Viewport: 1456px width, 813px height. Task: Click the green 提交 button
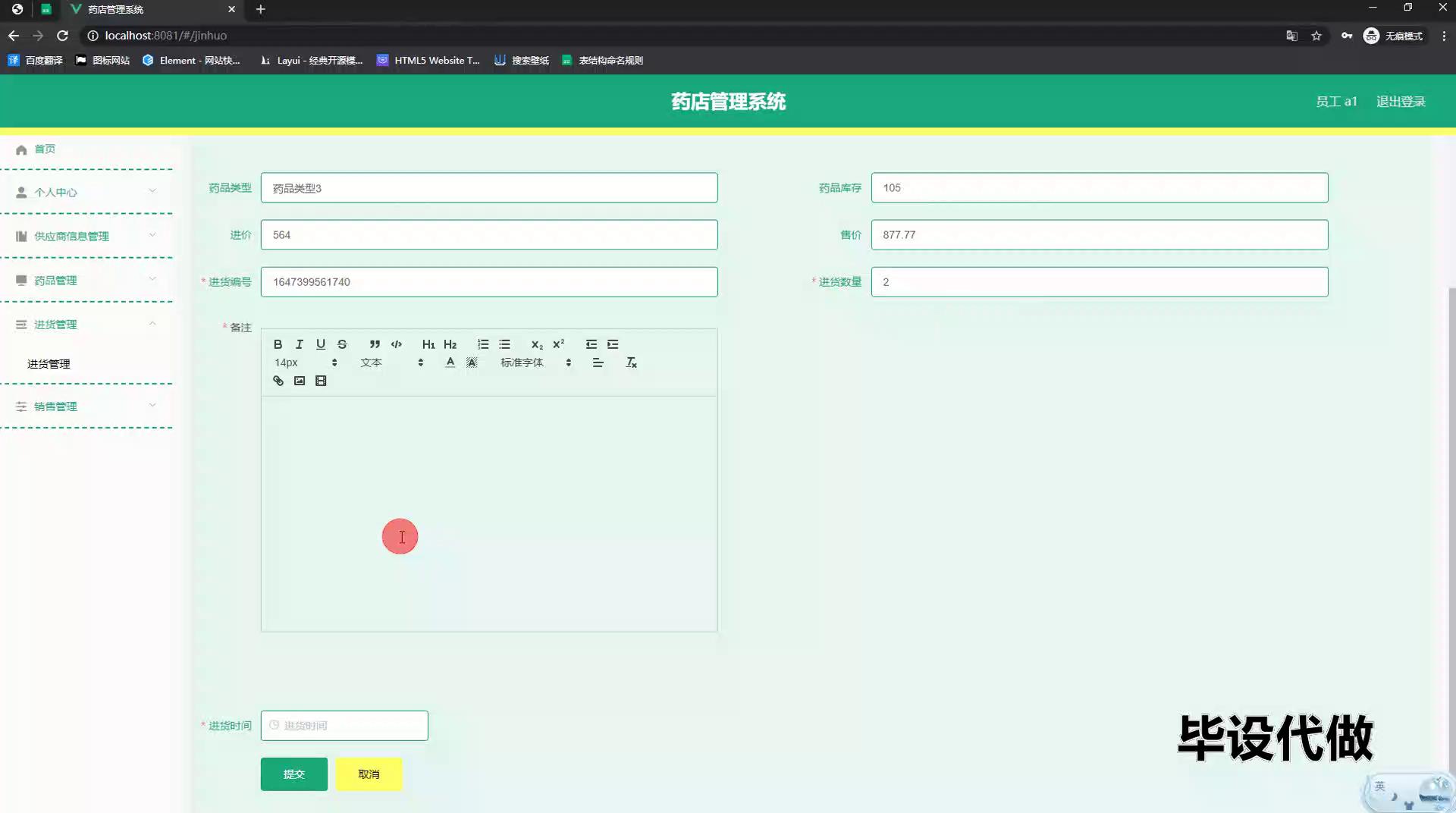(x=294, y=774)
